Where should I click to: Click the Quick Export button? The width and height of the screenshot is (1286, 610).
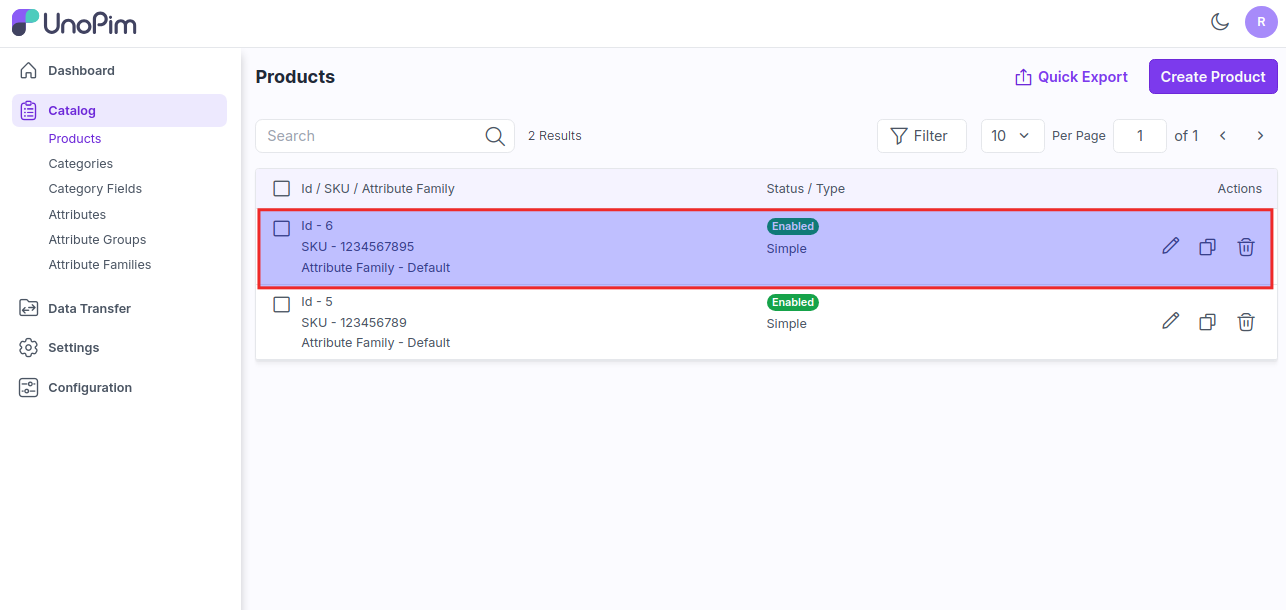click(x=1071, y=77)
